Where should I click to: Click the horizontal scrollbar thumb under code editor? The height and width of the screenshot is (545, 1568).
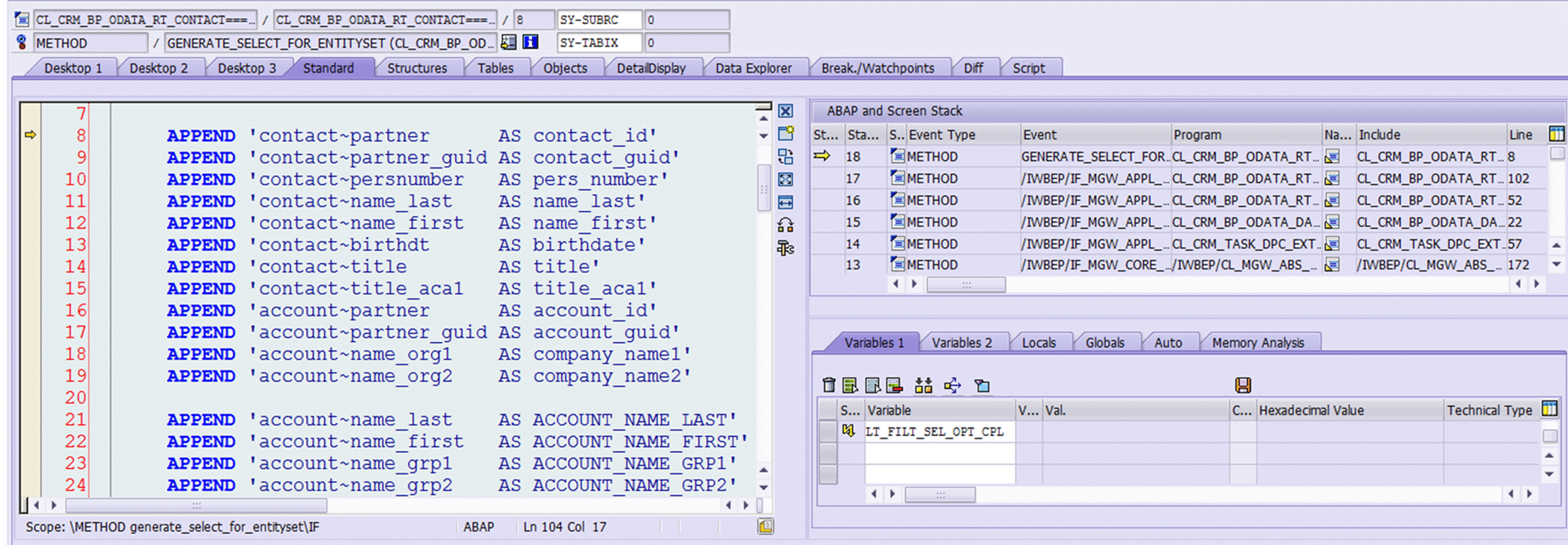[x=196, y=505]
